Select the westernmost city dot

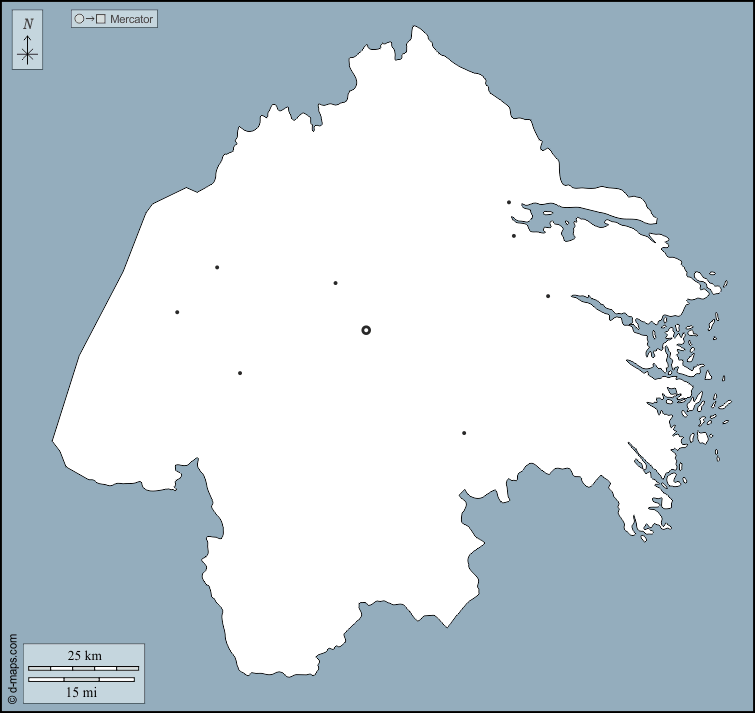(x=177, y=312)
